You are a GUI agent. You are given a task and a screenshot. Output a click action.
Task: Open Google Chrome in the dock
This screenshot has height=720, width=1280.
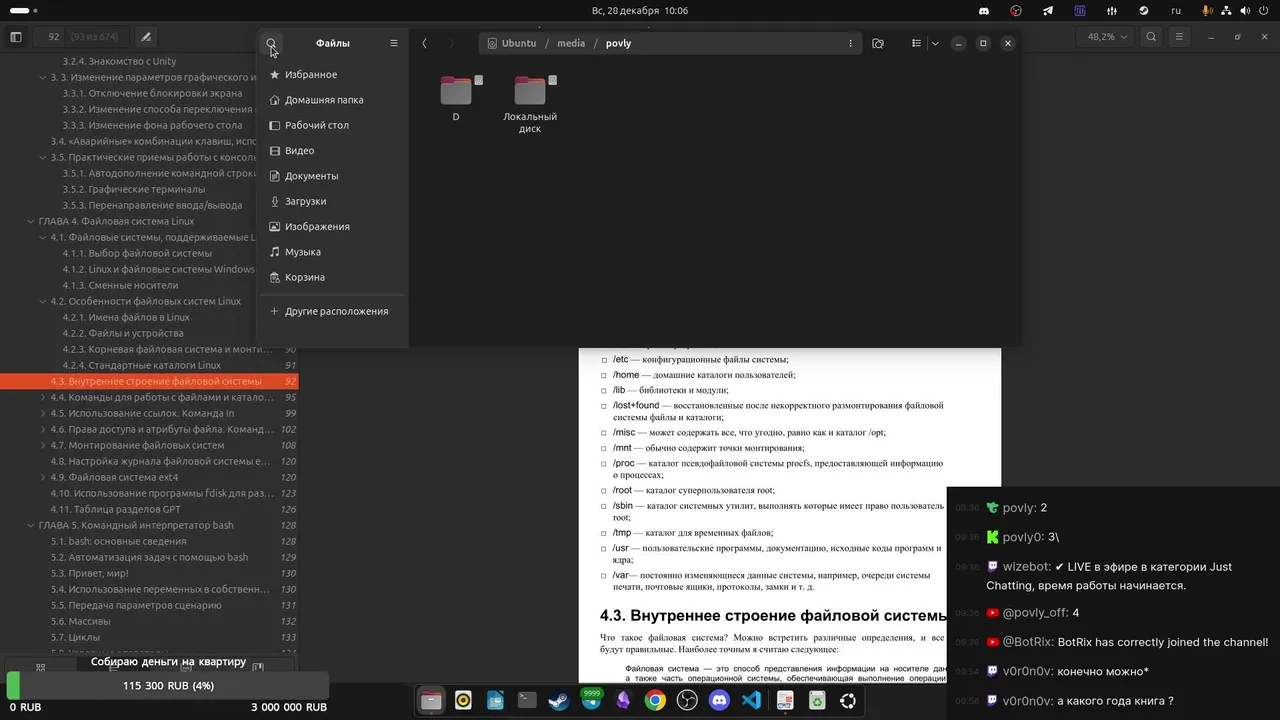click(x=655, y=701)
